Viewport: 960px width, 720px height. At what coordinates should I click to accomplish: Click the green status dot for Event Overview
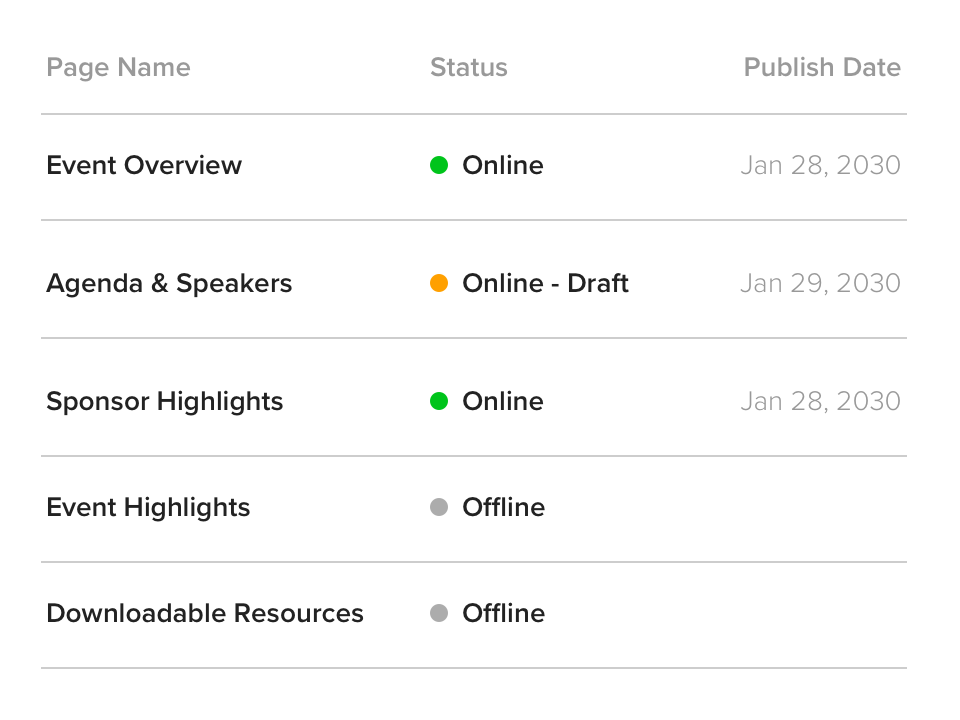pyautogui.click(x=438, y=165)
